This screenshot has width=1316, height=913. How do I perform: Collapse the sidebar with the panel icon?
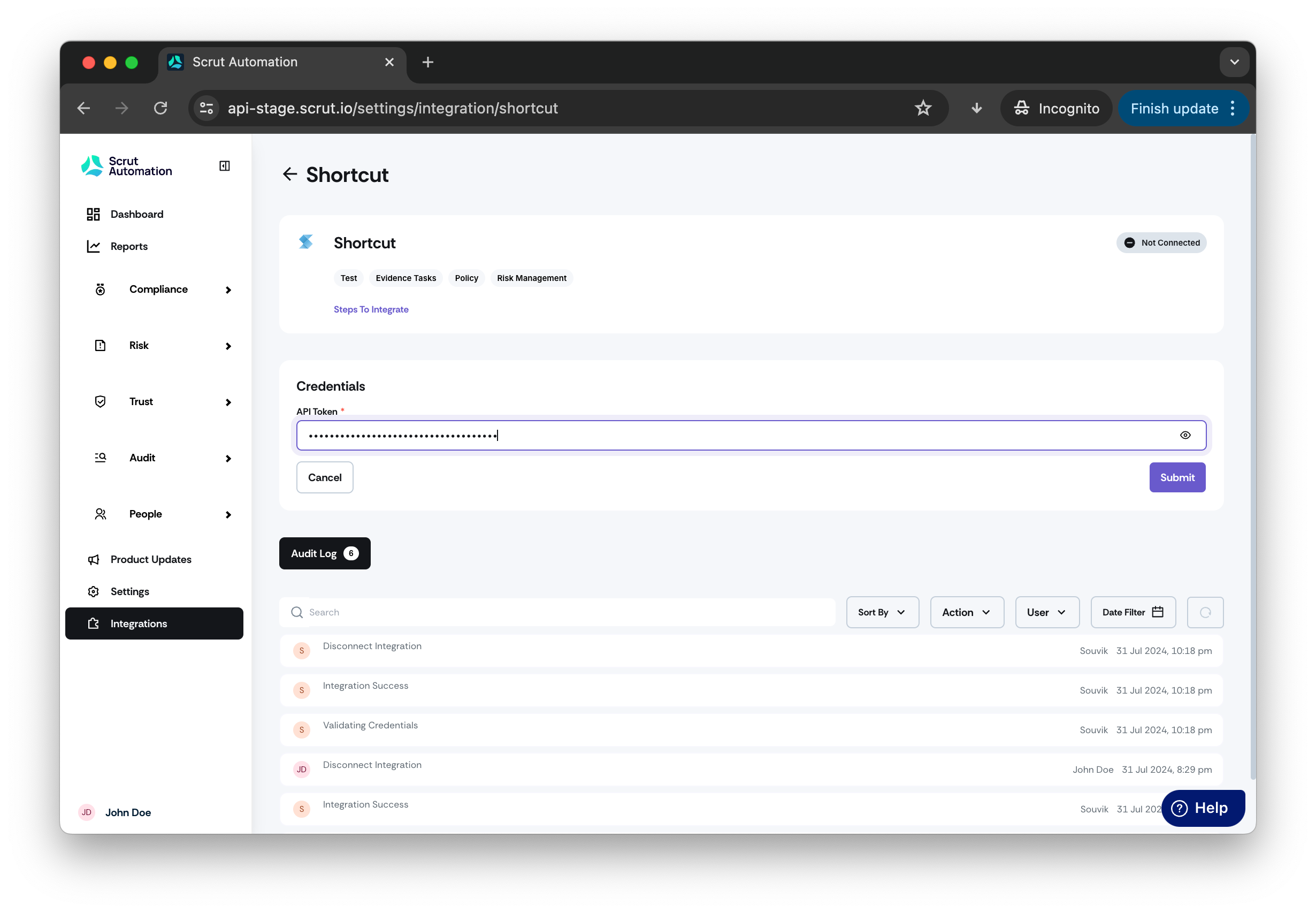point(225,166)
